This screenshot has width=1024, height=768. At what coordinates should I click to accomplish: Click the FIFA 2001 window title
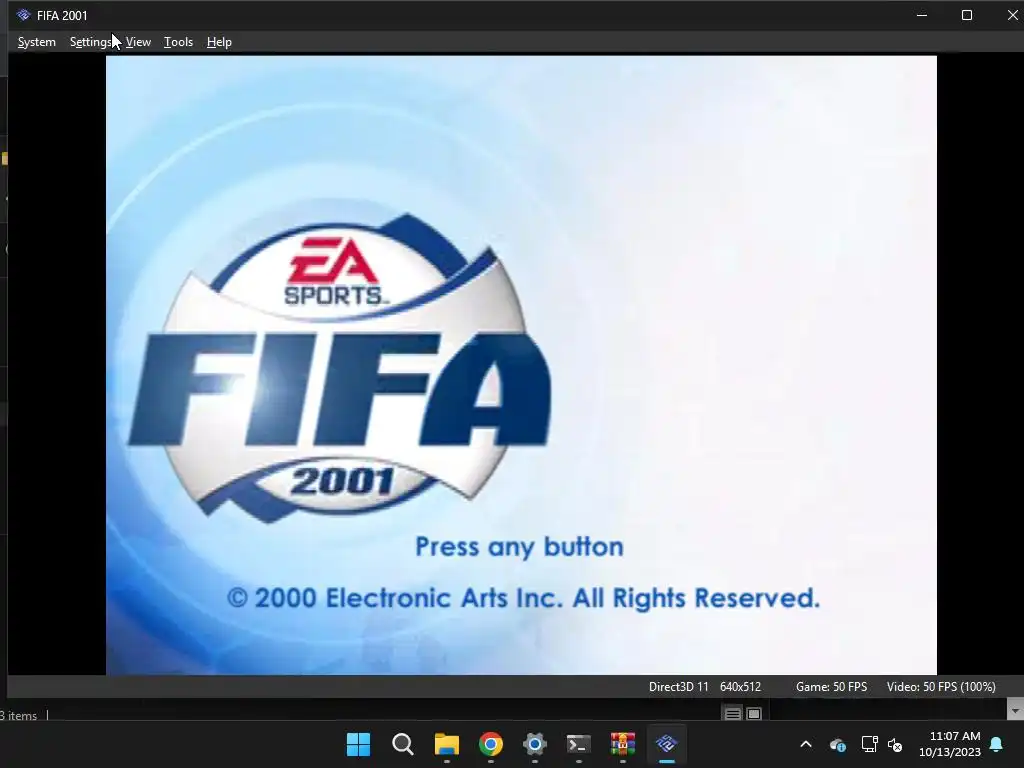click(x=62, y=15)
